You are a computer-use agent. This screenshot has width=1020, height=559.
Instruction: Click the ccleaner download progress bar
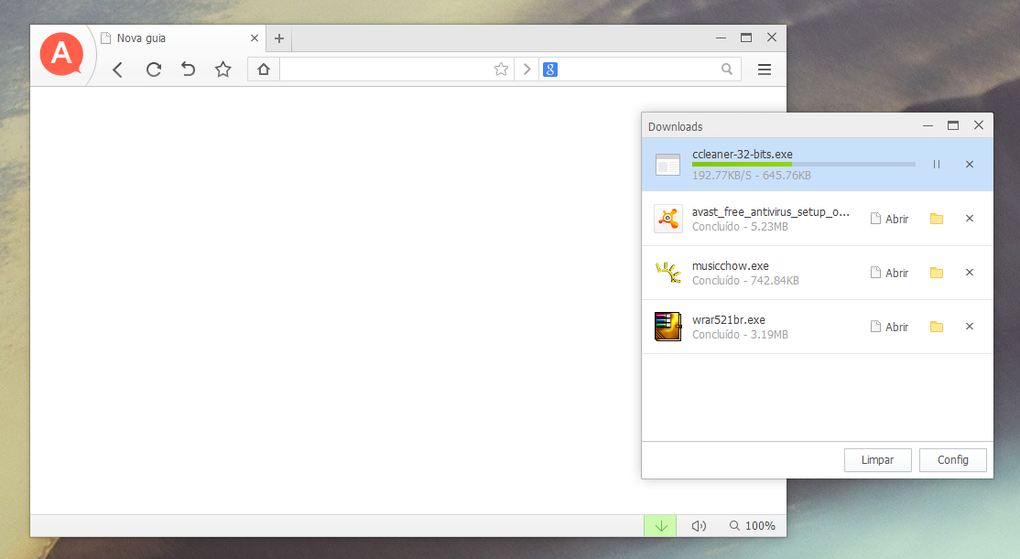[x=803, y=164]
